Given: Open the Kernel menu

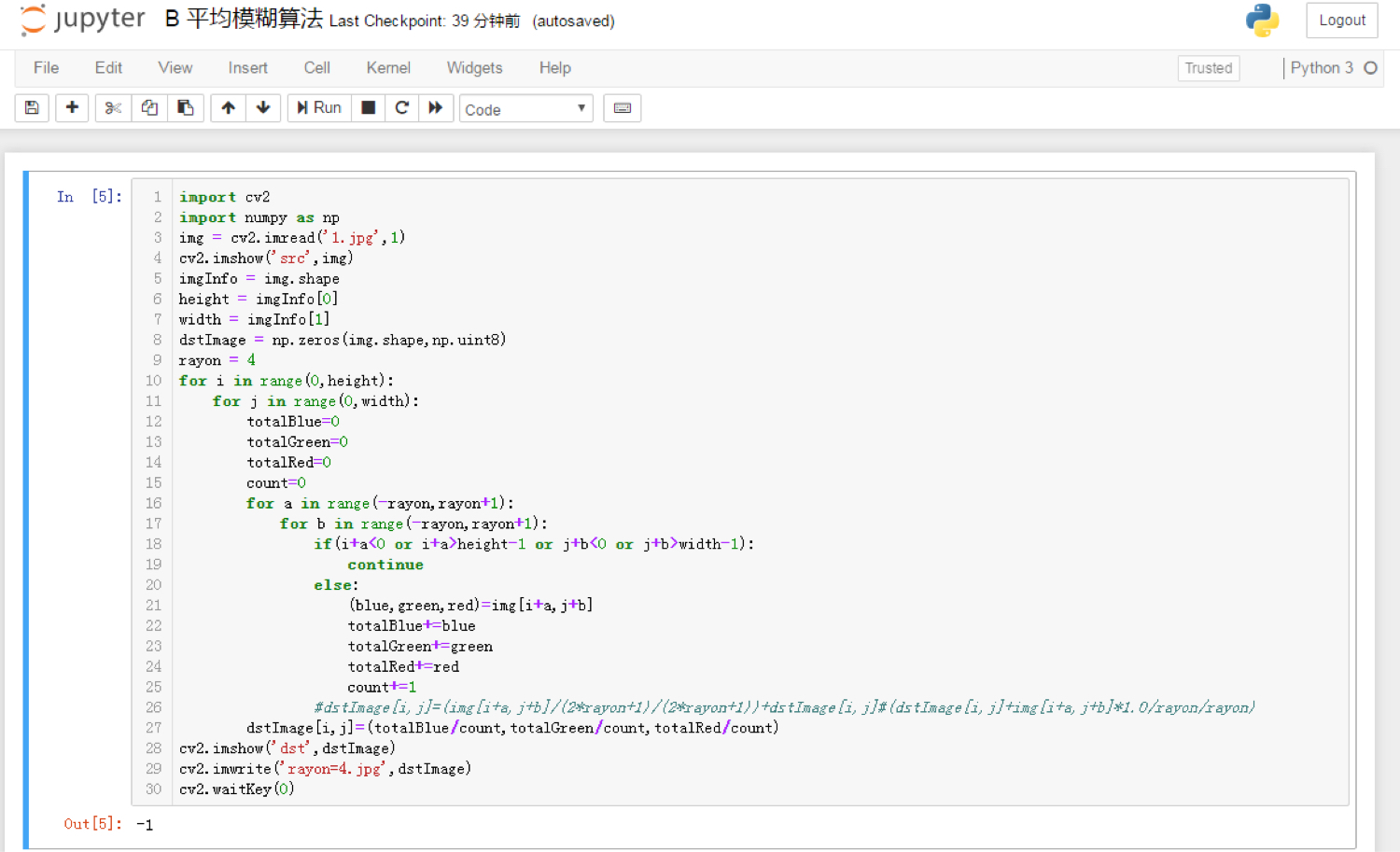Looking at the screenshot, I should click(x=388, y=68).
